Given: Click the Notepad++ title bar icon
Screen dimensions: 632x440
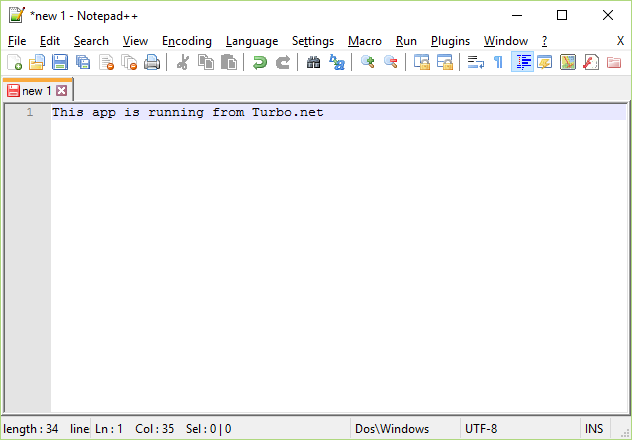Looking at the screenshot, I should [x=17, y=15].
